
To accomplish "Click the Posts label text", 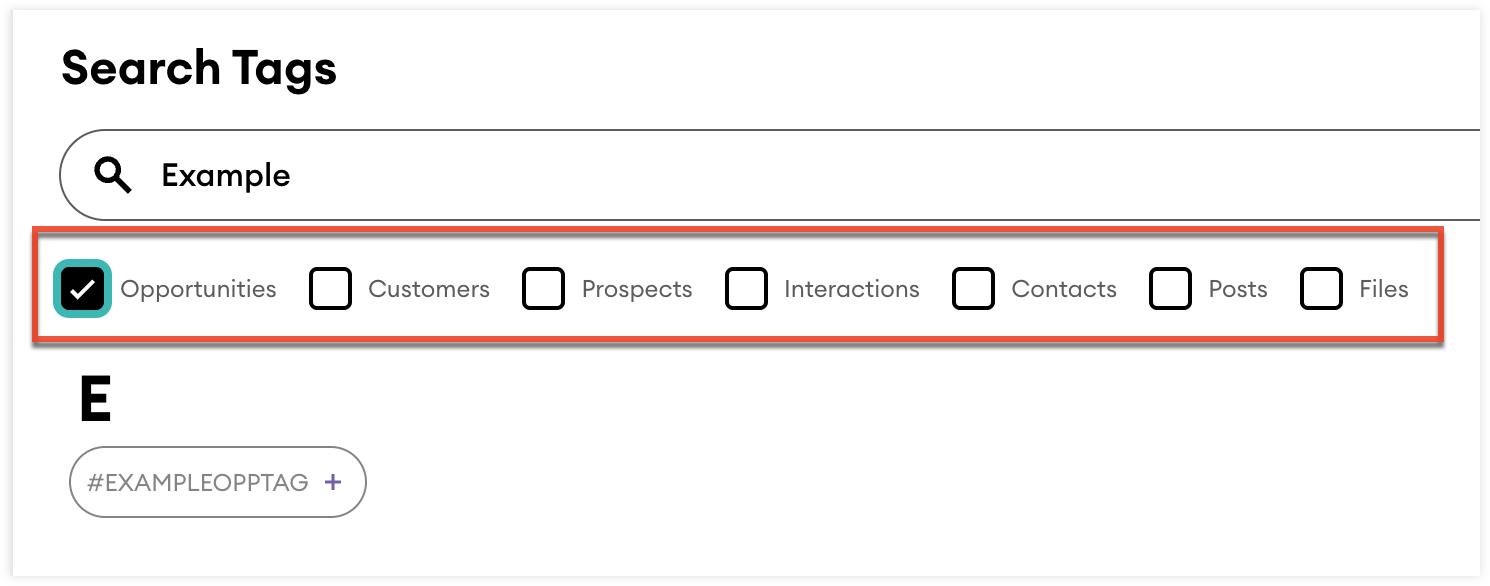I will pos(1238,289).
